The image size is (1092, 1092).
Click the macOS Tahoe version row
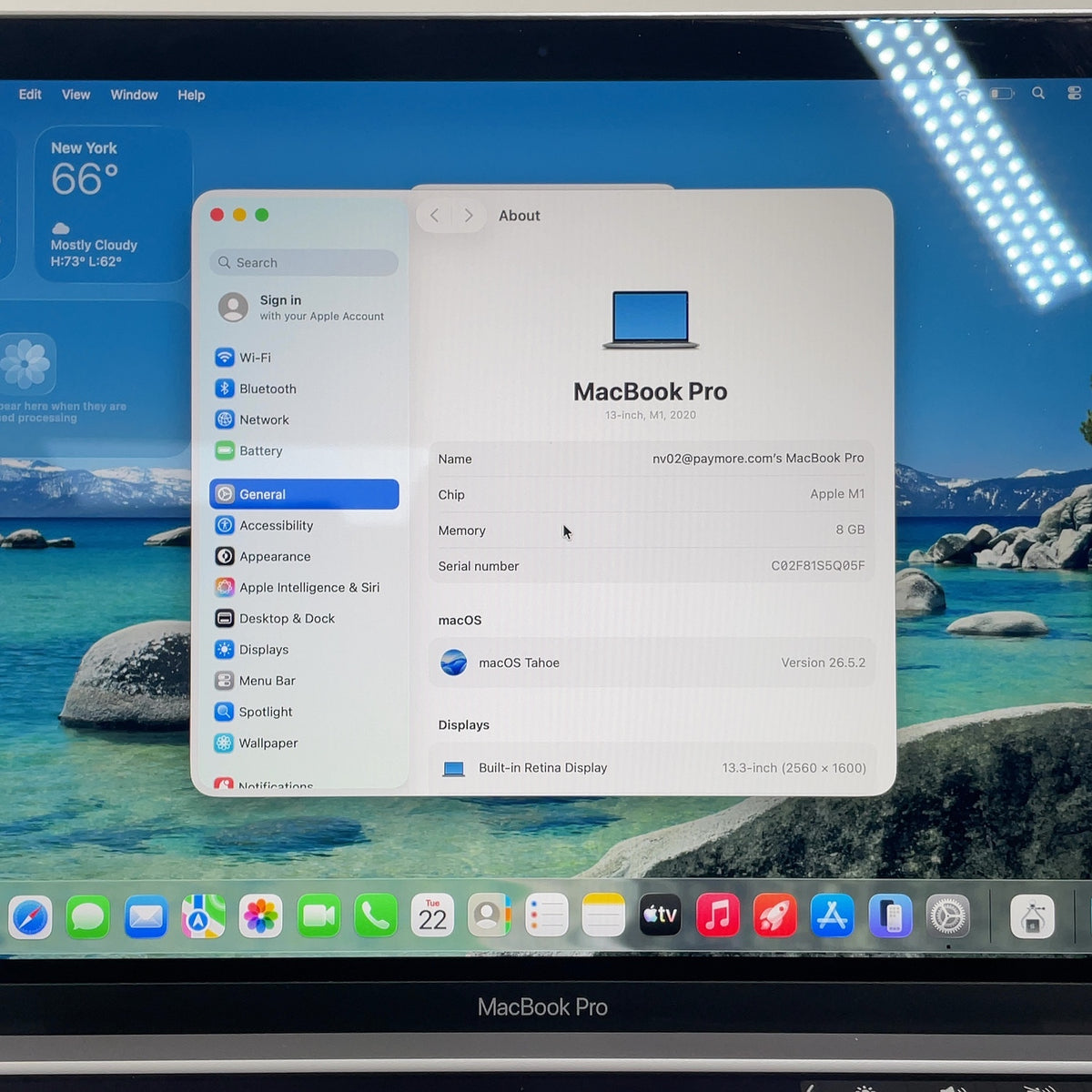tap(652, 662)
